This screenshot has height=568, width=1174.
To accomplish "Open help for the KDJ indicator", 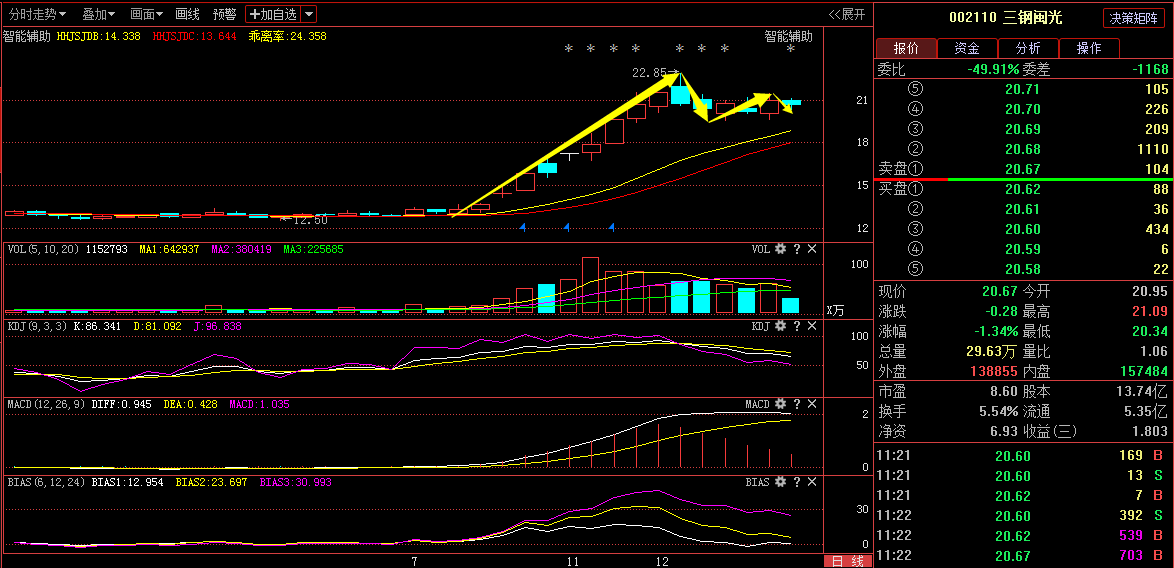I will [x=797, y=326].
